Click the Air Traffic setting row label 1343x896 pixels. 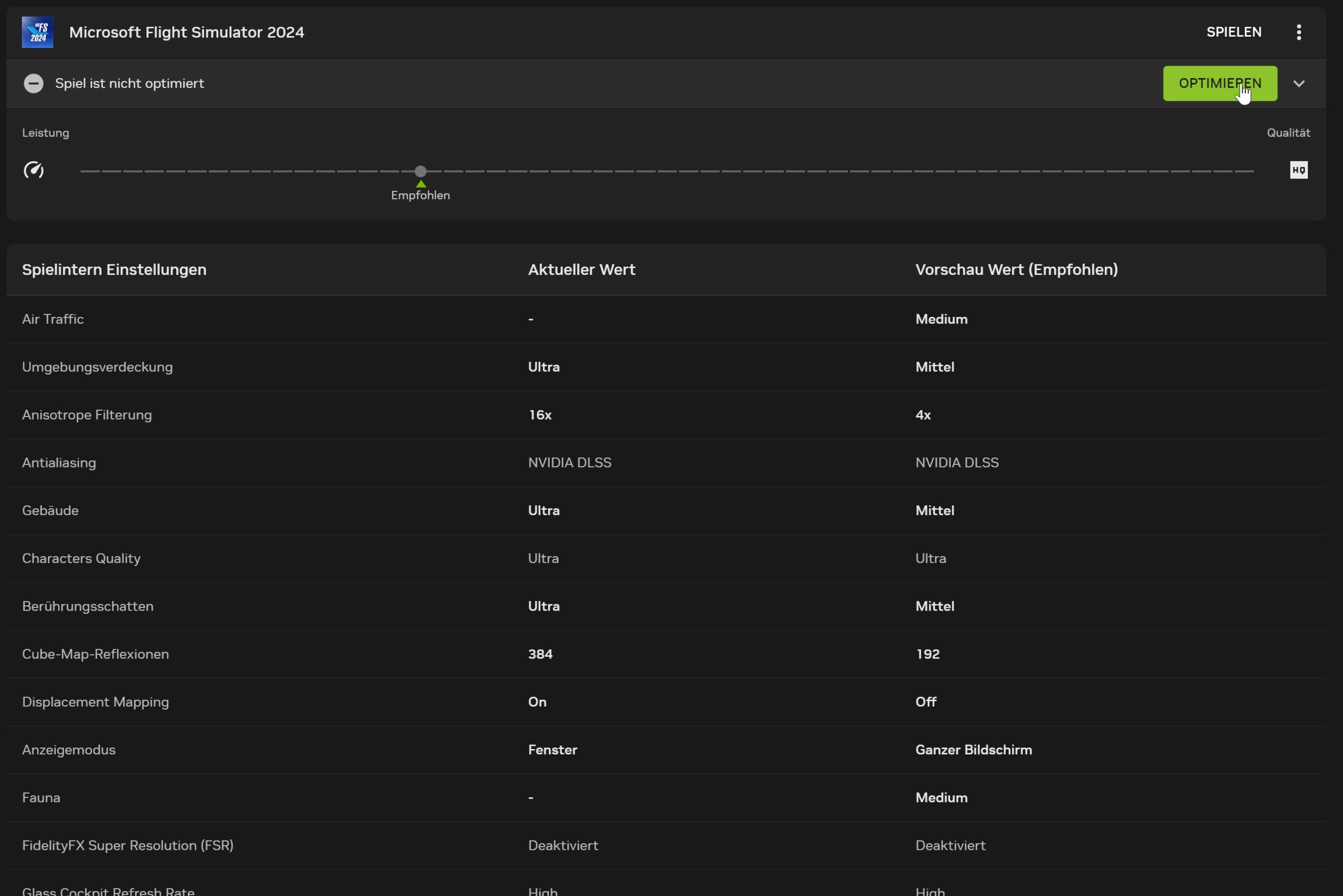[52, 319]
